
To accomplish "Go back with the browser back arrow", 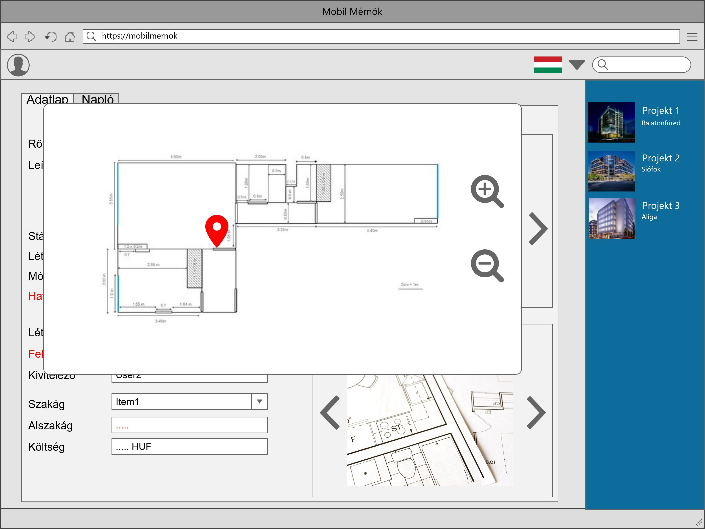I will (x=12, y=36).
